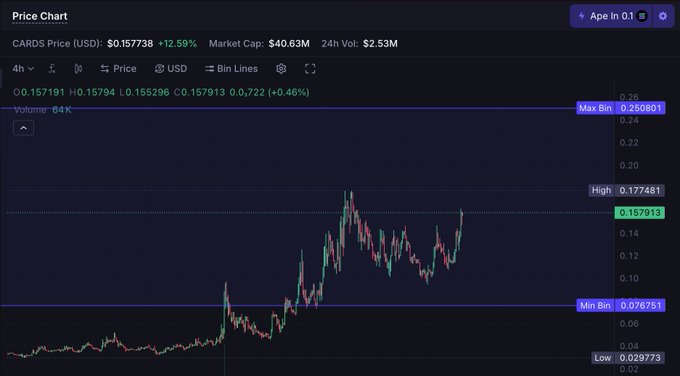This screenshot has height=376, width=680.
Task: Switch the USD currency toggle
Action: click(x=171, y=69)
